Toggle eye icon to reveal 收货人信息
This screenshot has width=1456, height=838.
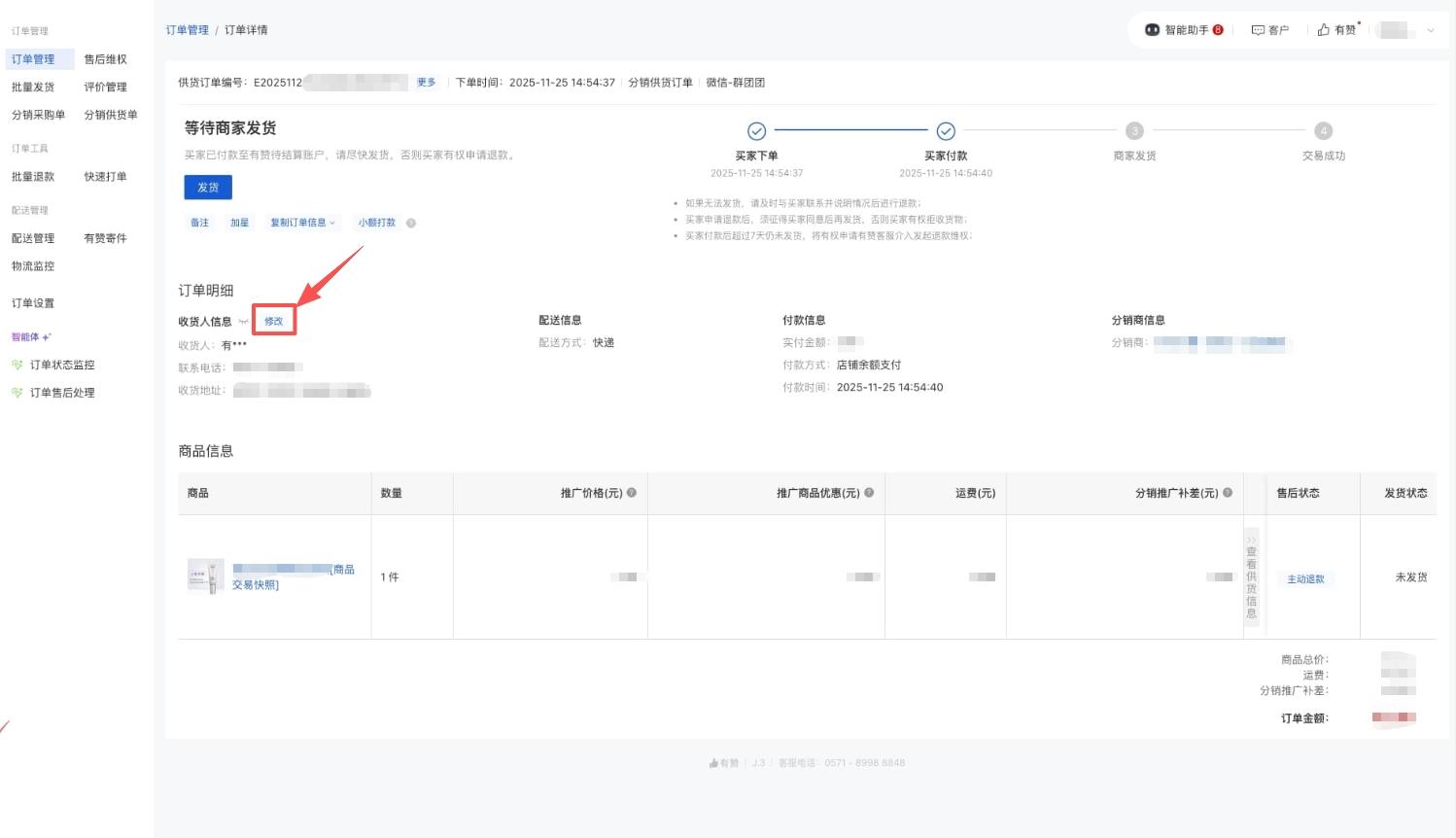click(243, 322)
